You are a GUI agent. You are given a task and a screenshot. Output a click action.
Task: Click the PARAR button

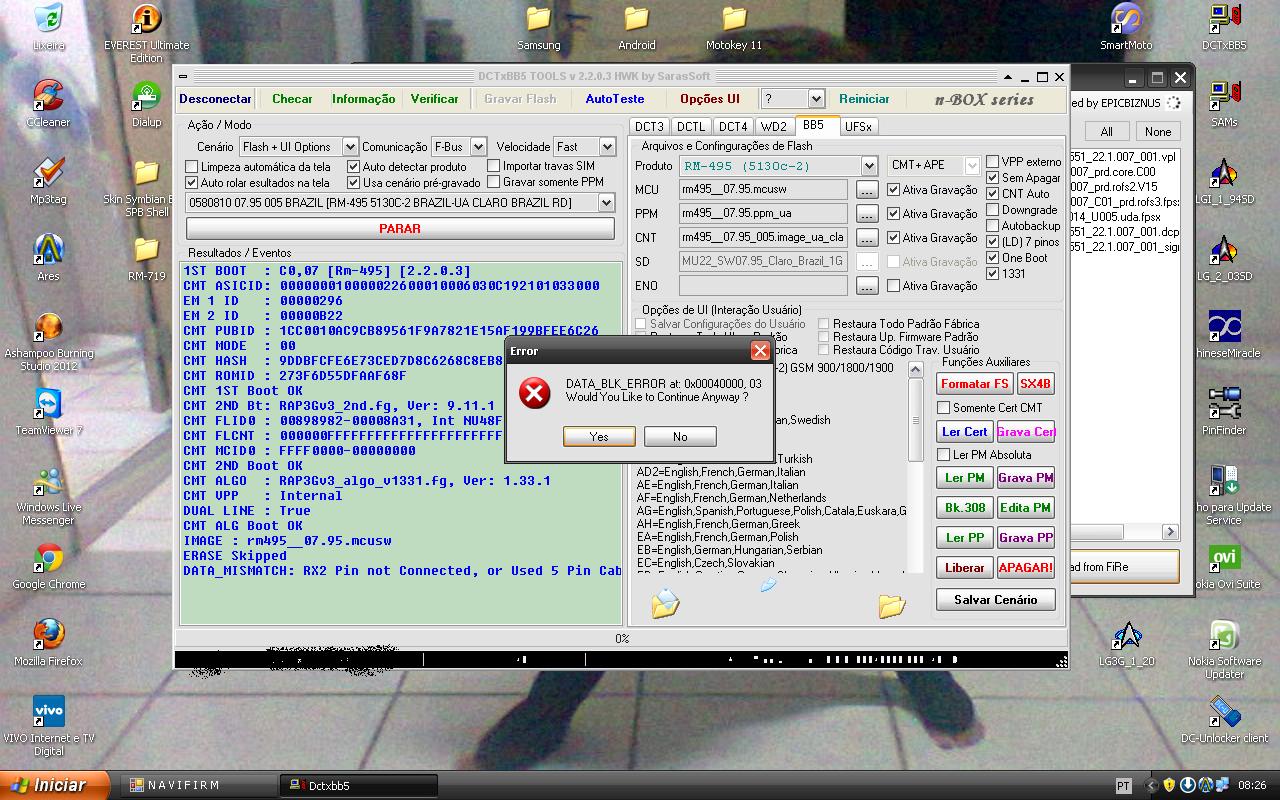click(400, 228)
